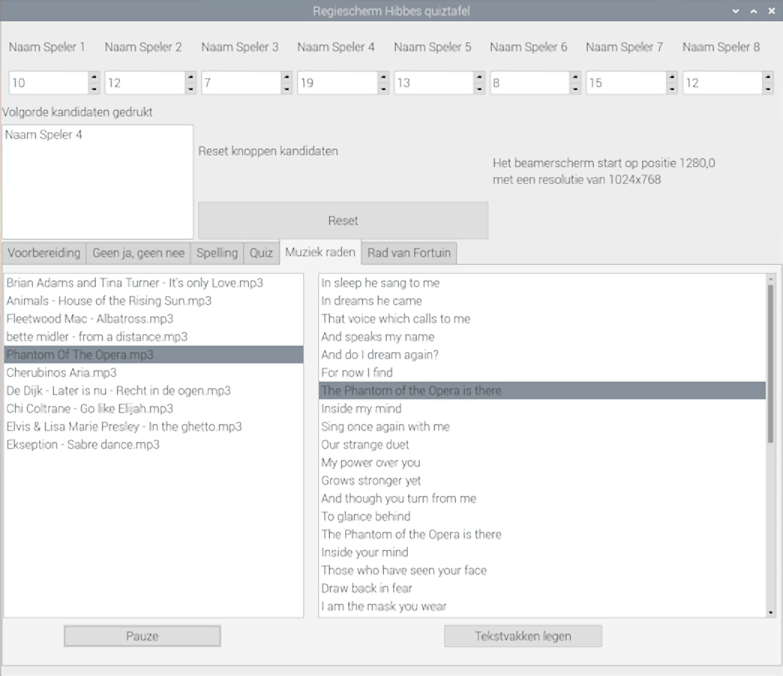Click the Tekstvakken legen button
The height and width of the screenshot is (676, 783).
(522, 636)
